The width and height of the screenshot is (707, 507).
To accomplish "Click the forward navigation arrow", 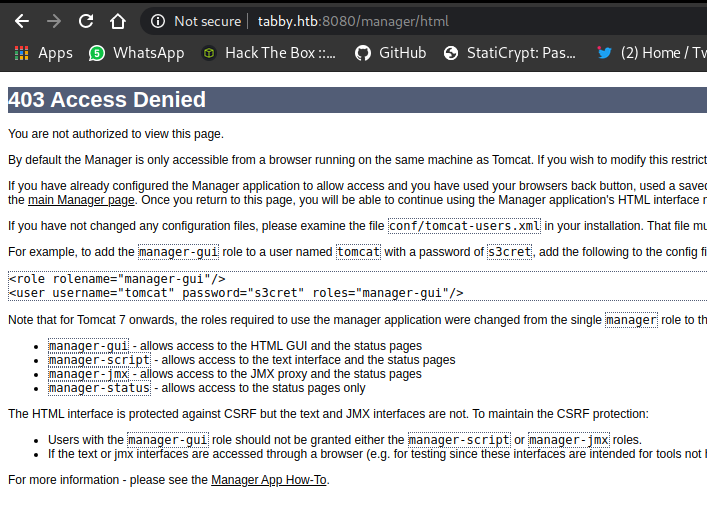I will (x=54, y=21).
